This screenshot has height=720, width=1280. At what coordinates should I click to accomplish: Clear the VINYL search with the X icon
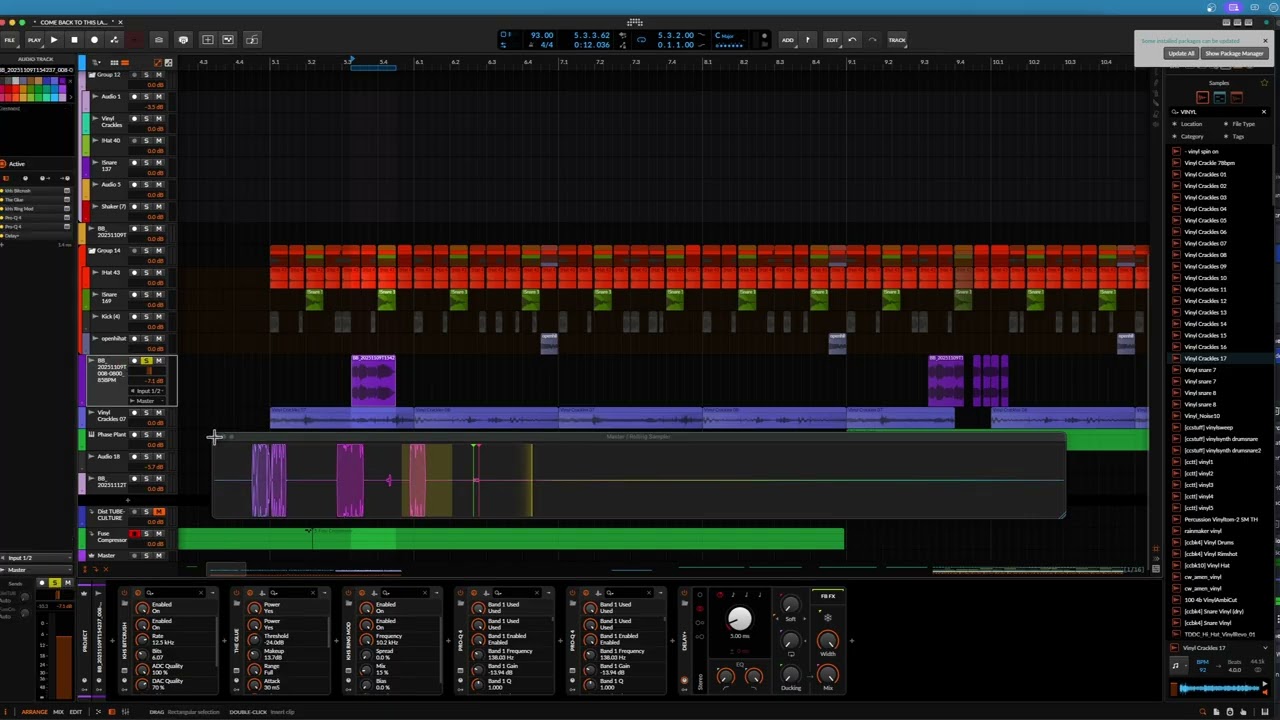coord(1263,112)
